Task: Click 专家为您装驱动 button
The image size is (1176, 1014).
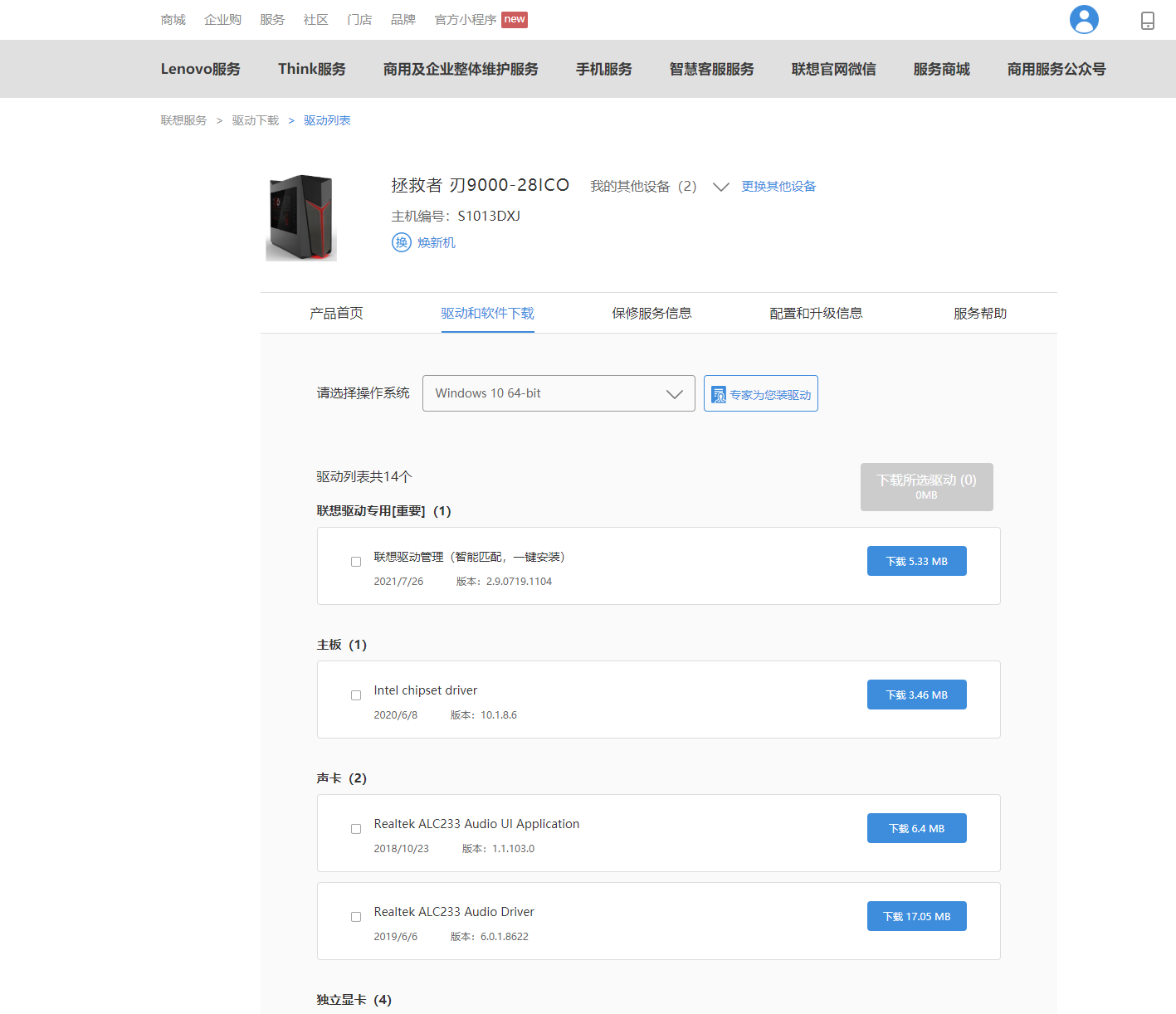Action: click(x=761, y=393)
